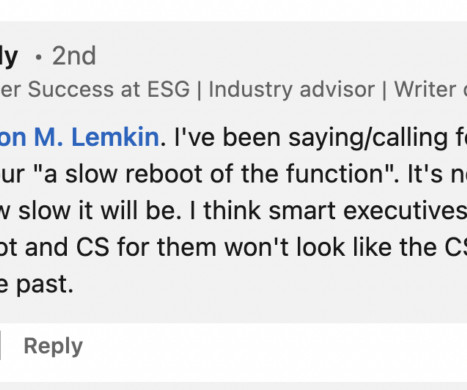Click the word "Lemkin" in blue mention
This screenshot has height=390, width=467.
coord(115,137)
